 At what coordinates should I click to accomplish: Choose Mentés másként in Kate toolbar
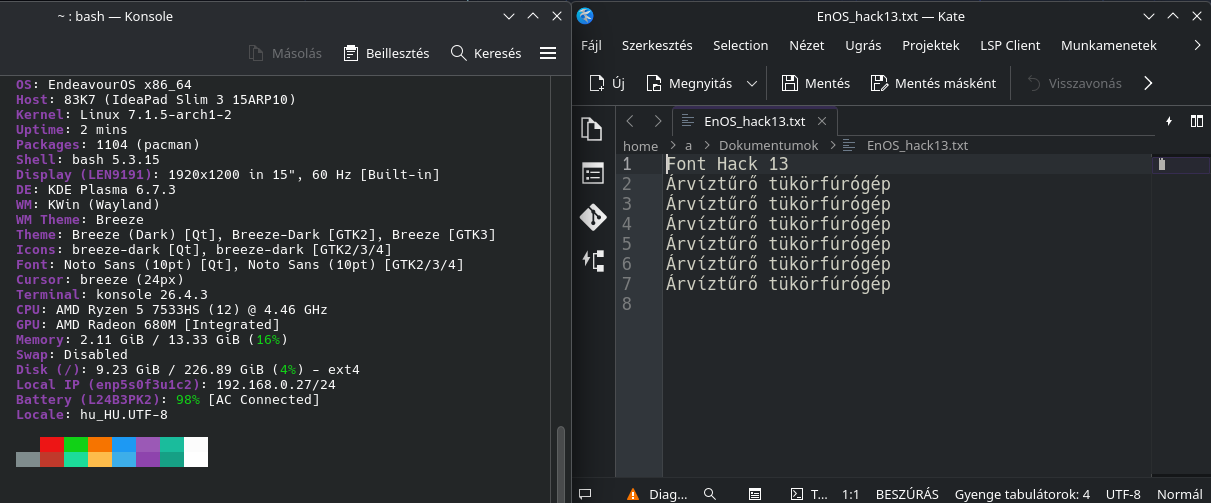coord(933,83)
